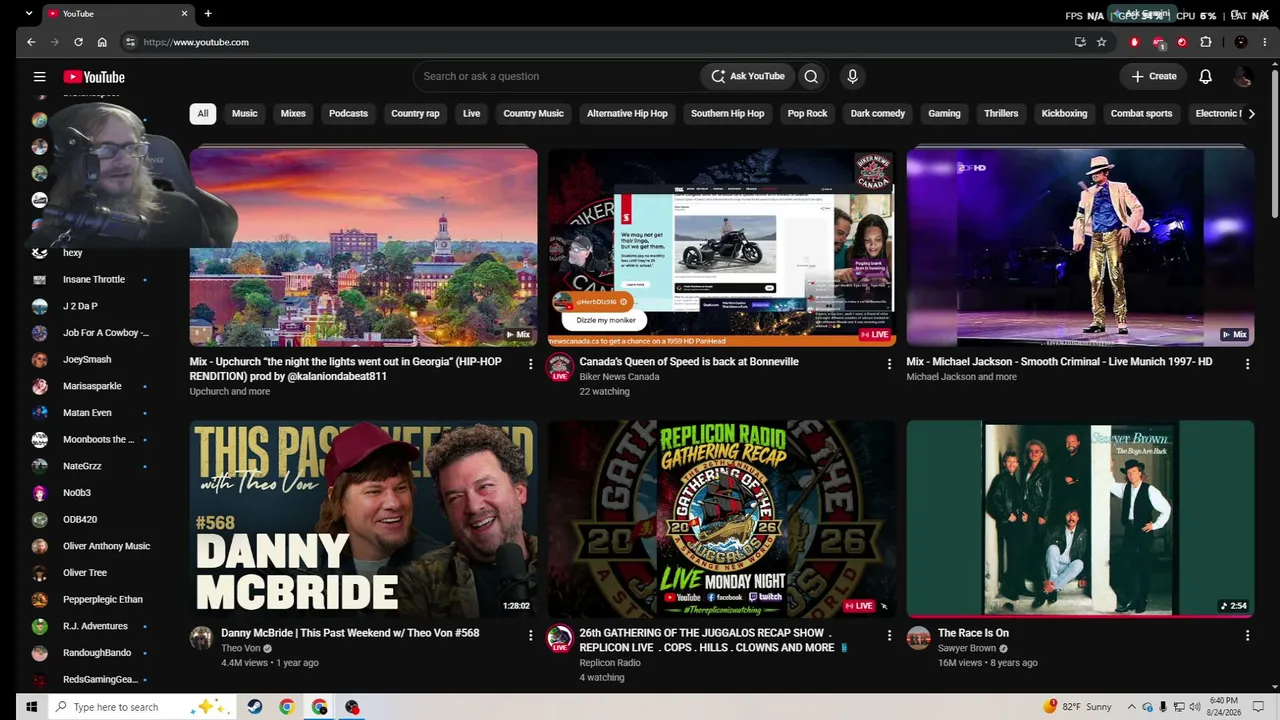Play the Replicon Radio Gathering Recap thumbnail
The height and width of the screenshot is (720, 1280).
[x=722, y=518]
